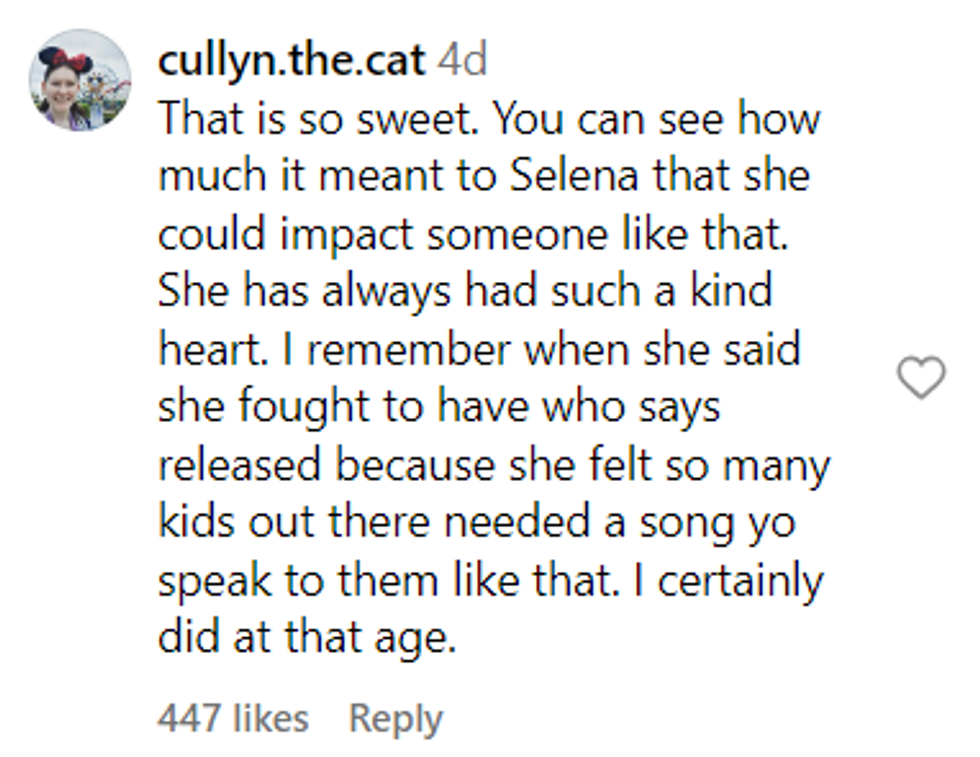The image size is (980, 757).
Task: Click the 4d comment timestamp
Action: [x=462, y=62]
